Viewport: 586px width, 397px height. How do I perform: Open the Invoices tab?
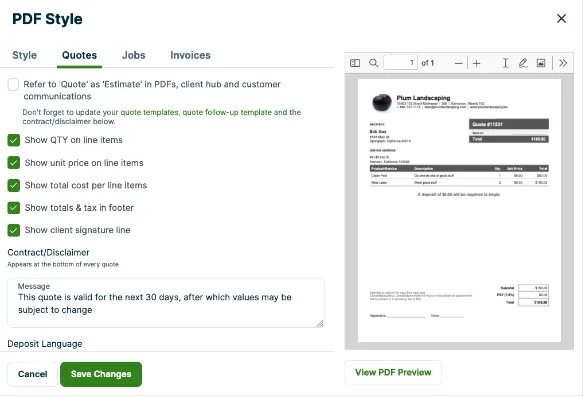coord(191,55)
